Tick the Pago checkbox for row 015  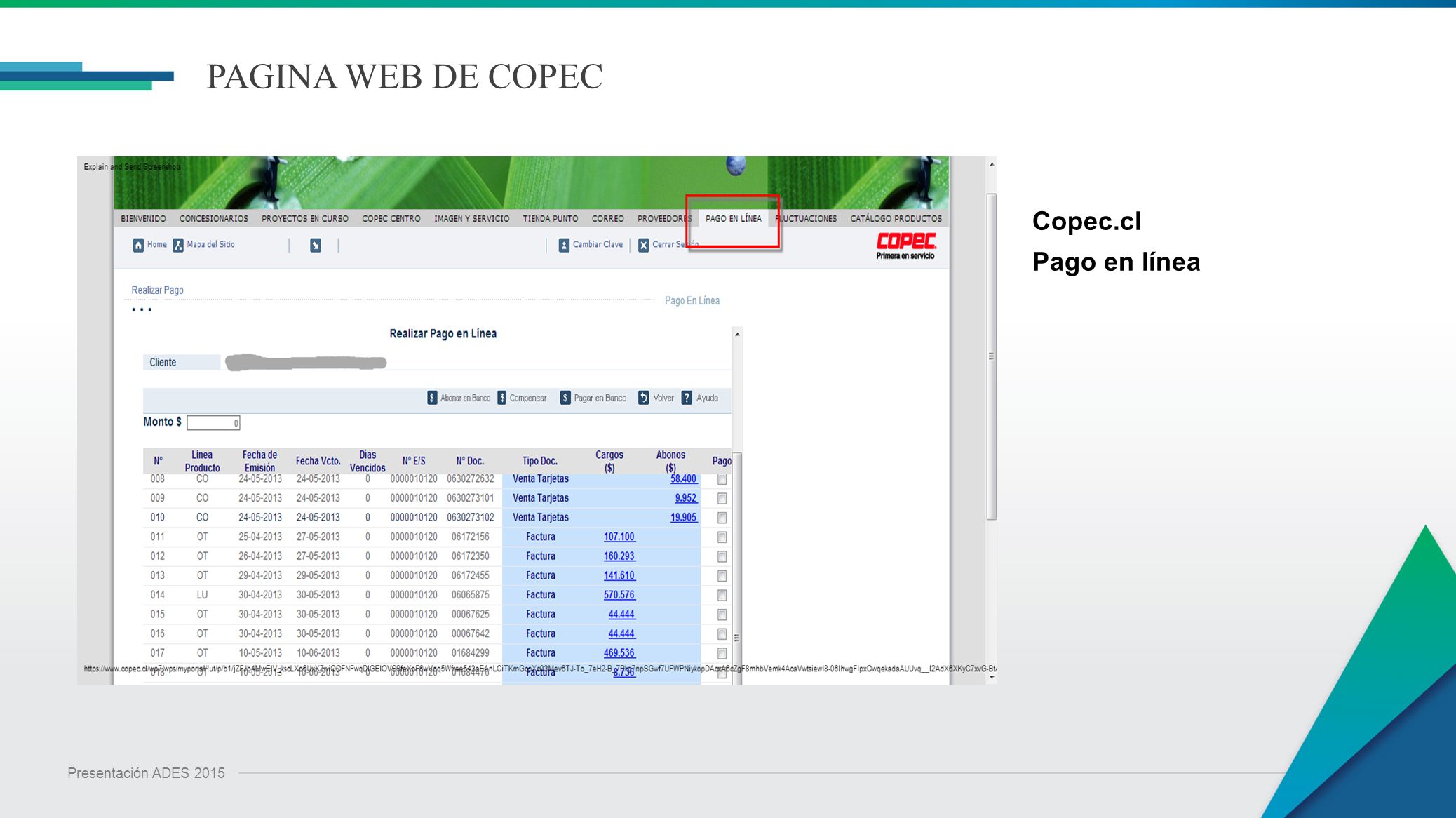coord(722,615)
